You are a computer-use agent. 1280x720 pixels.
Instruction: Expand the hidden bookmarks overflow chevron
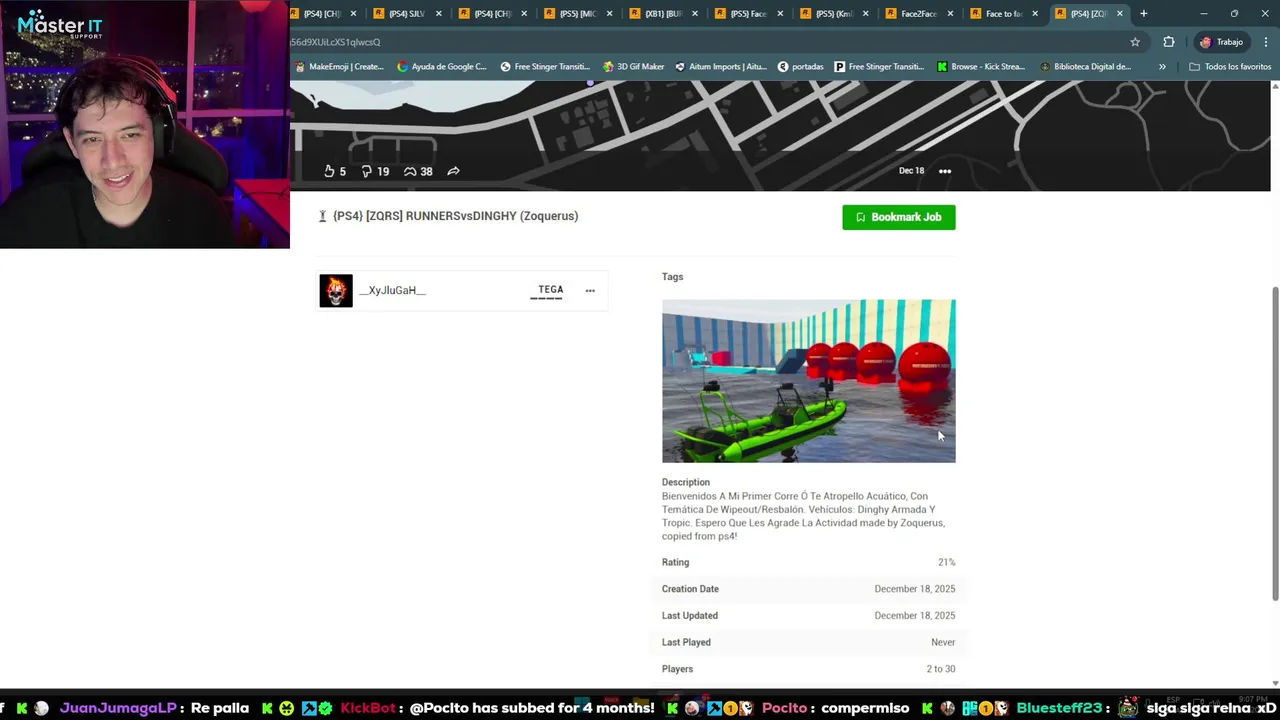[1162, 67]
